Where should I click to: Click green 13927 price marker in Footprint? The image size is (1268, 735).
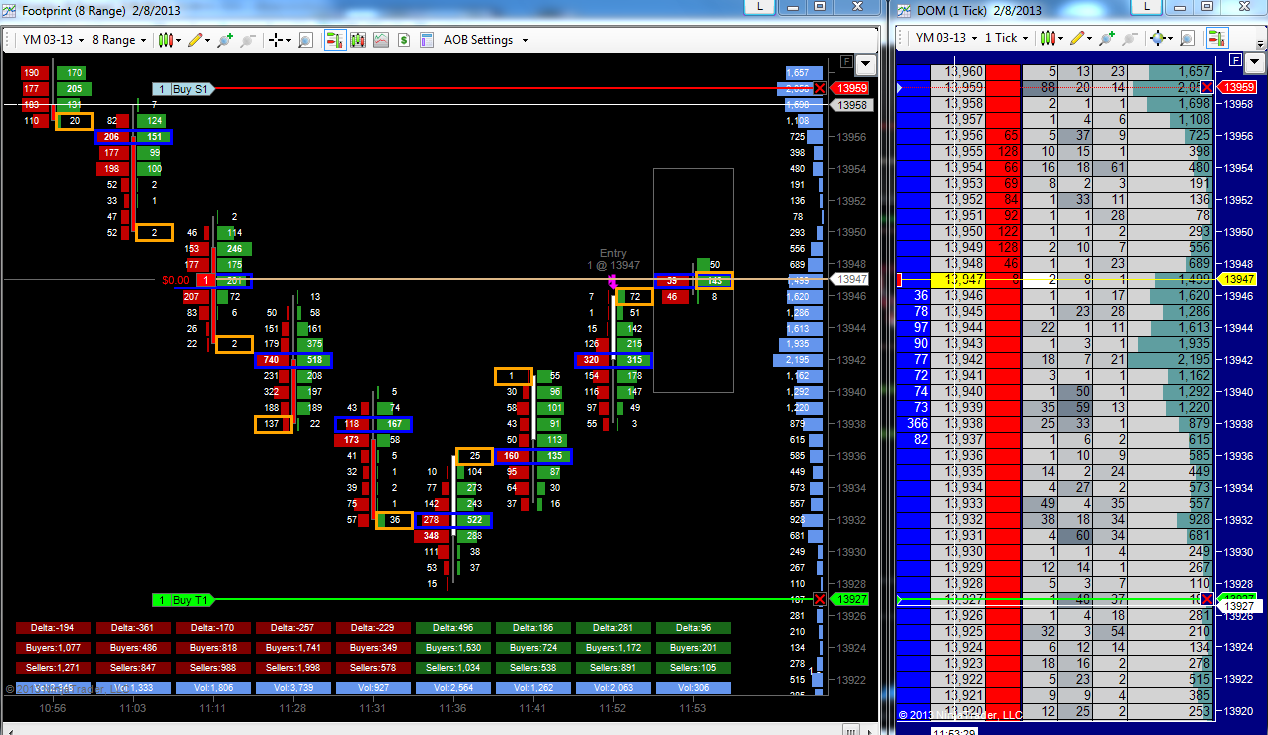pos(850,600)
